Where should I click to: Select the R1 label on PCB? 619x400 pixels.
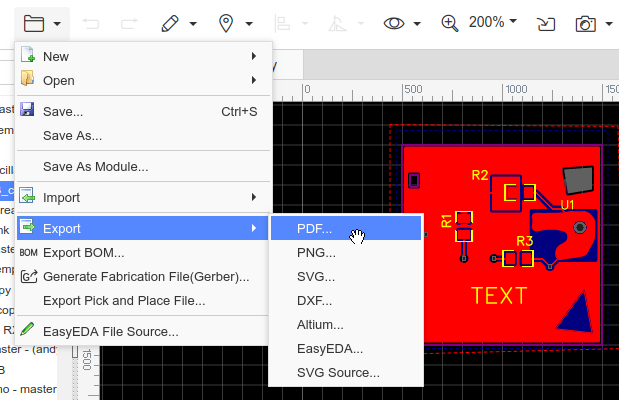pyautogui.click(x=446, y=221)
